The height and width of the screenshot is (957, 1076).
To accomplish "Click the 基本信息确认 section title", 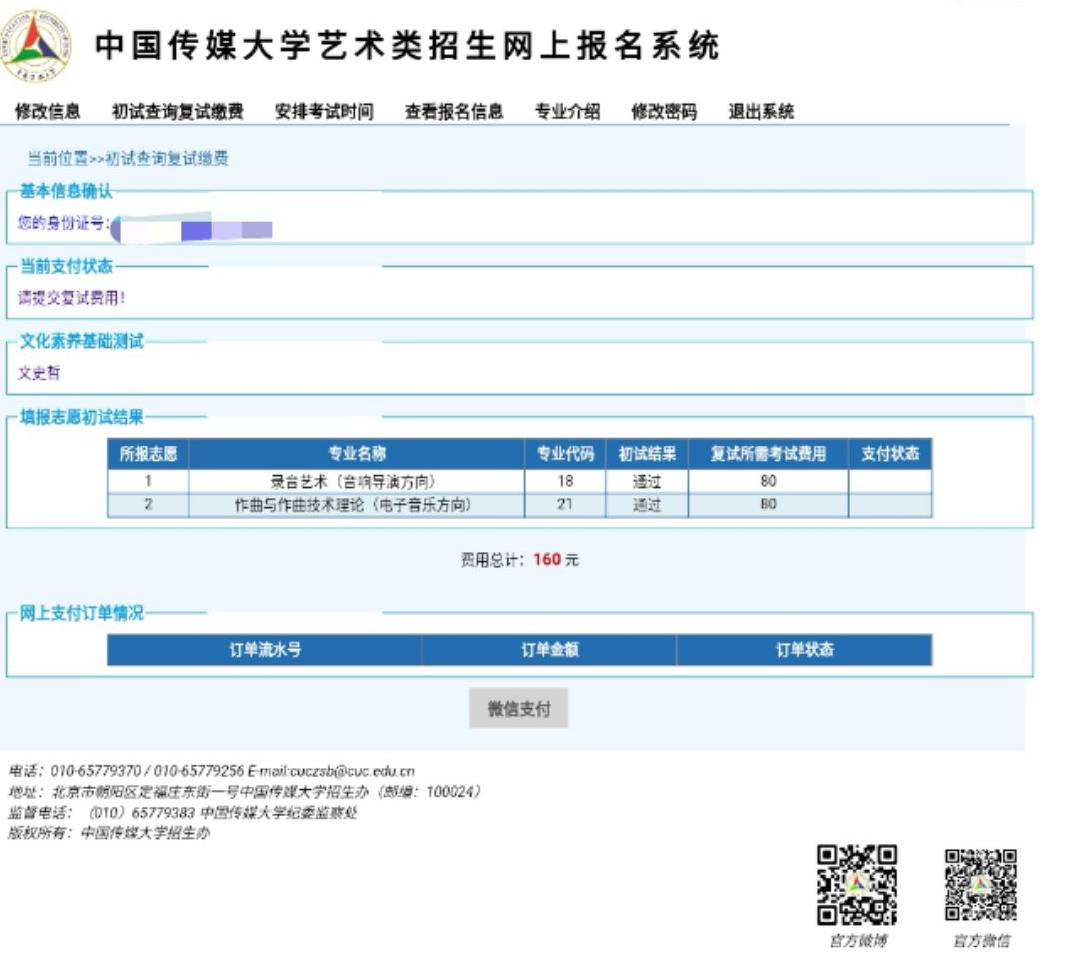I will click(66, 191).
